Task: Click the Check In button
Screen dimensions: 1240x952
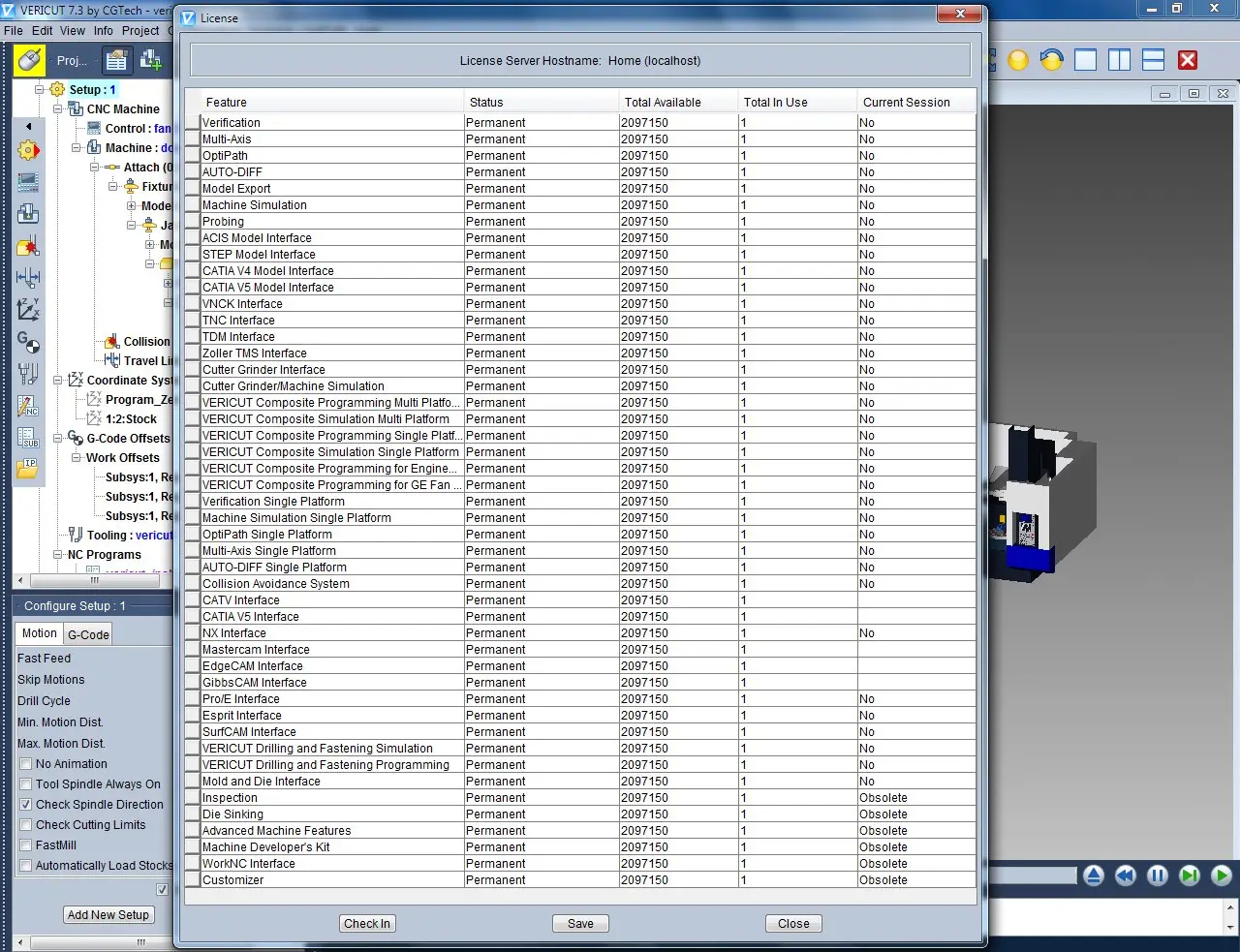Action: 367,924
